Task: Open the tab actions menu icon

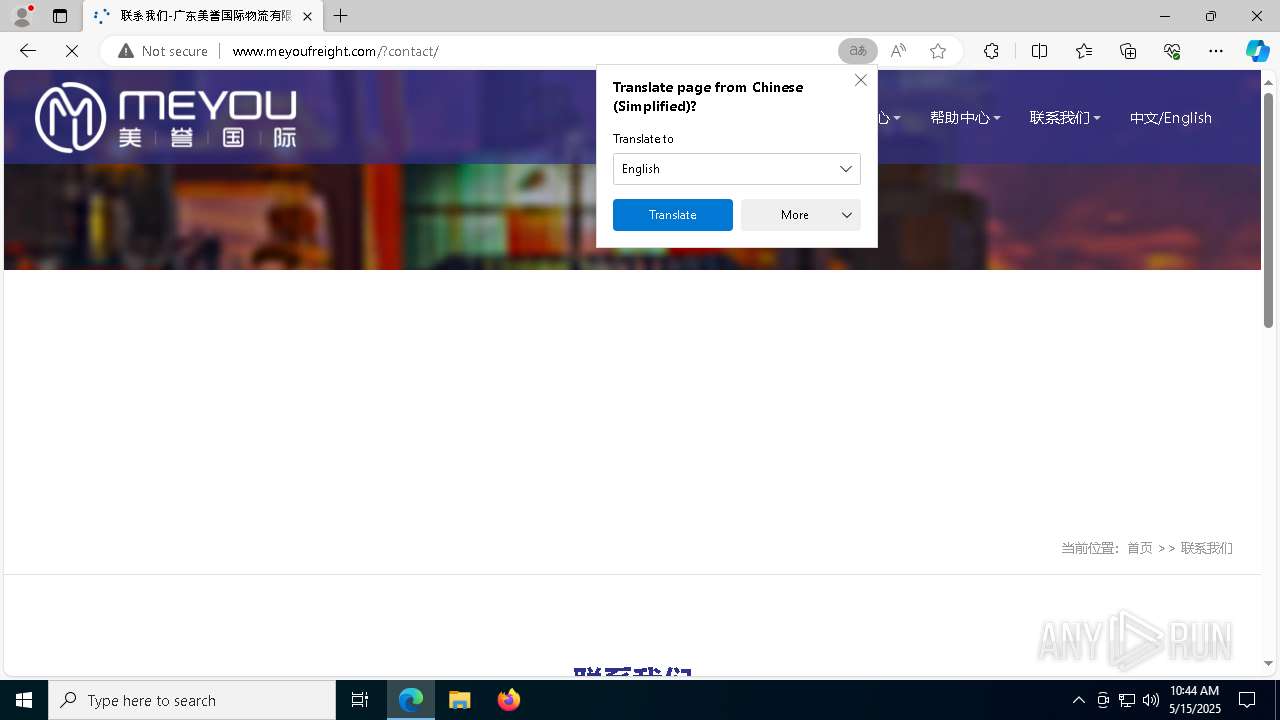Action: click(60, 16)
